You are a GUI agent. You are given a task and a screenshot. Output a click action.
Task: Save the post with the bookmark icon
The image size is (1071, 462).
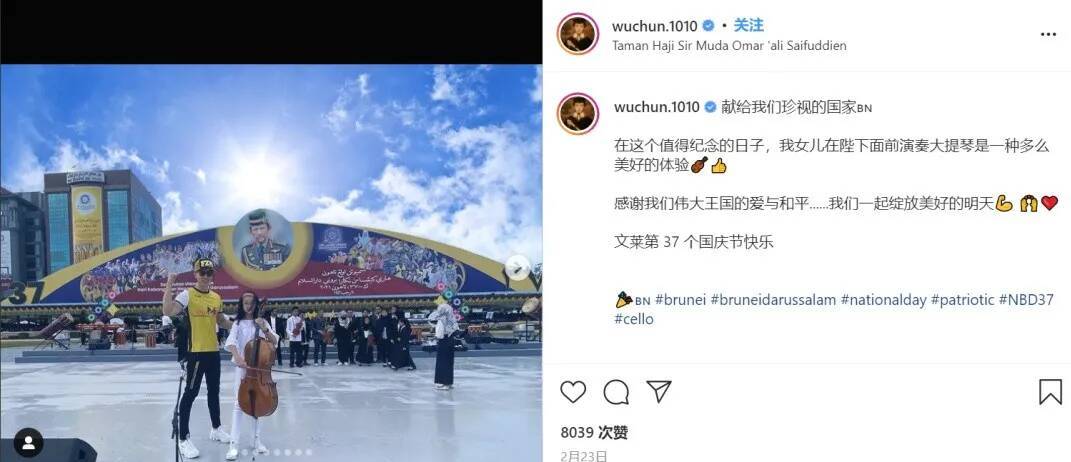tap(1051, 392)
